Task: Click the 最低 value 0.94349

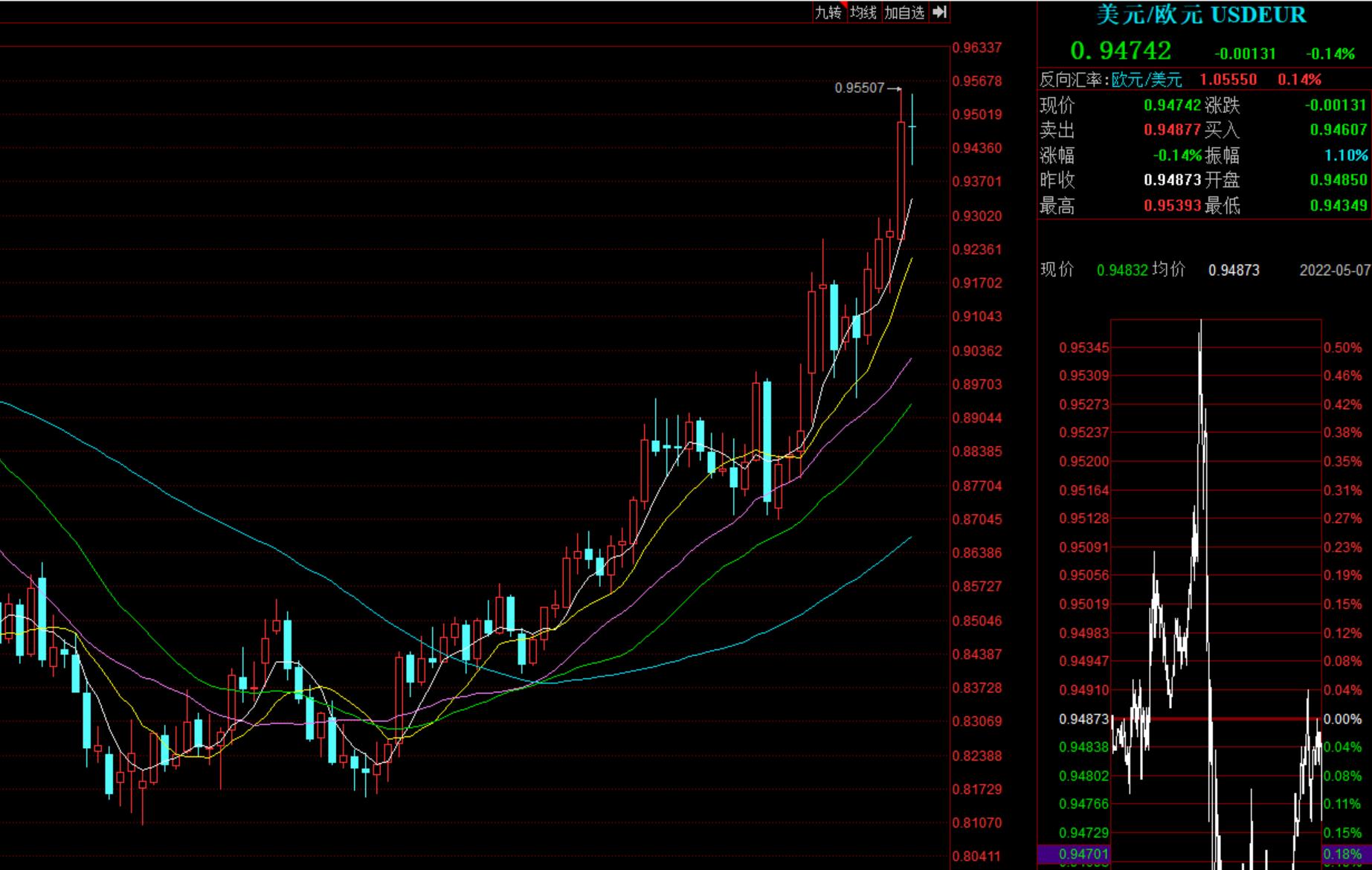Action: [x=1339, y=205]
